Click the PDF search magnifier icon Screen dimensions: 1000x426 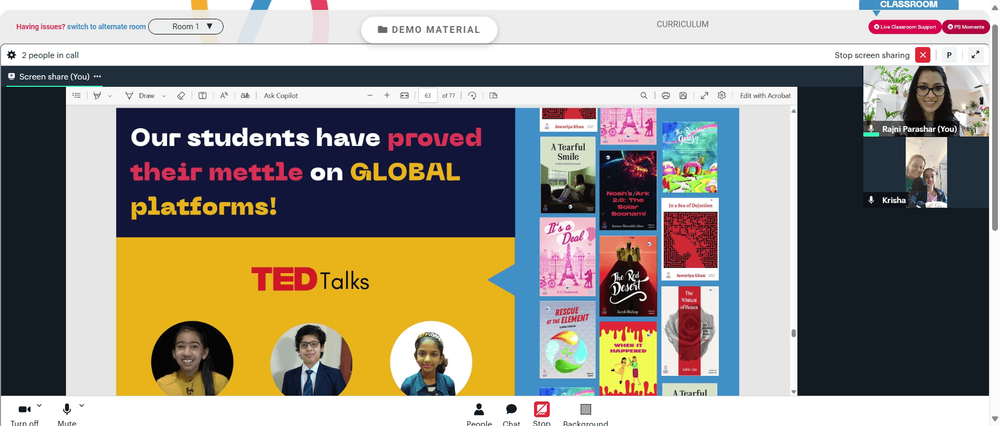pyautogui.click(x=643, y=96)
